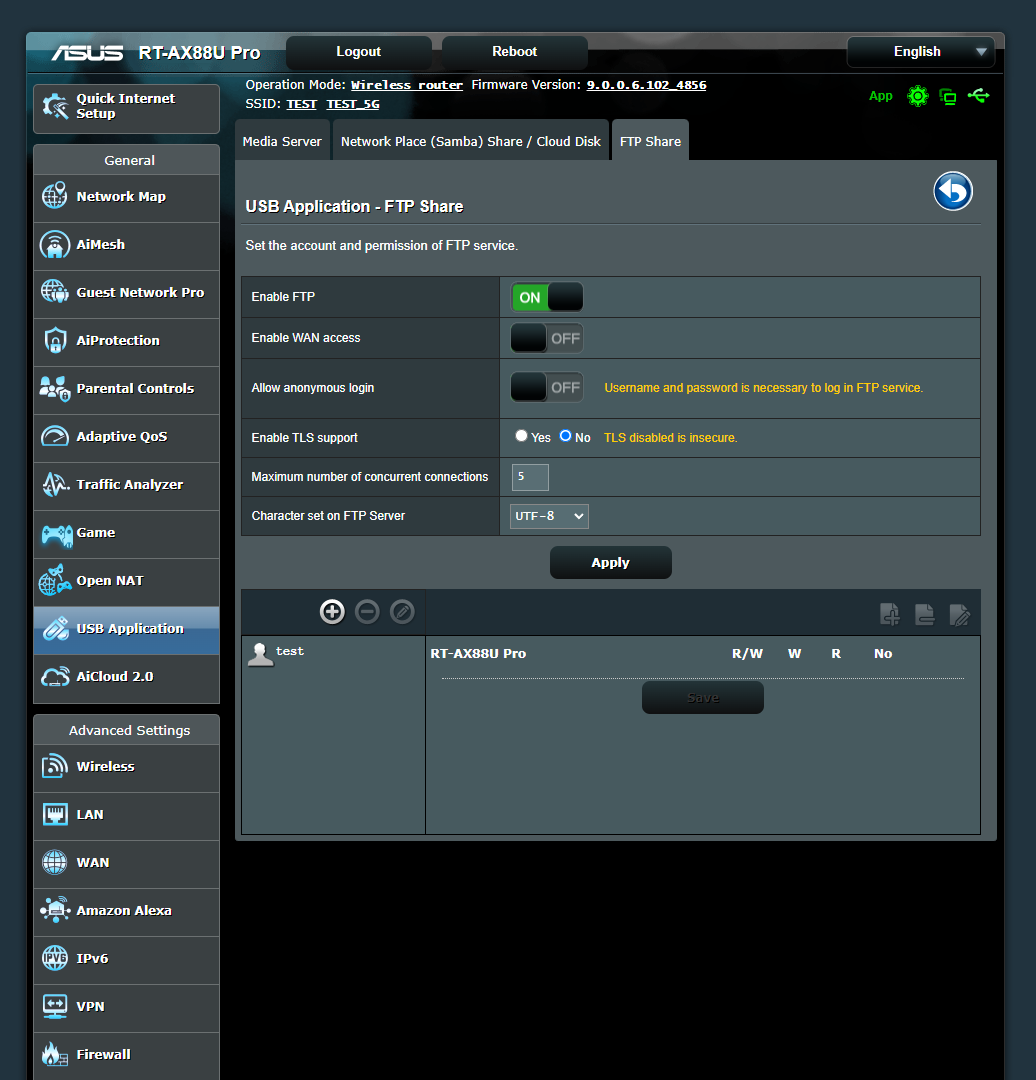This screenshot has height=1080, width=1036.
Task: Switch to Media Server tab
Action: (x=282, y=141)
